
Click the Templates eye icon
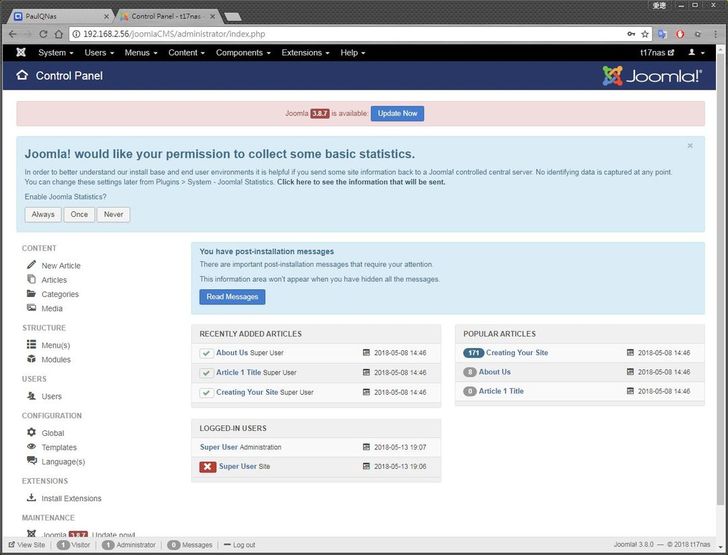click(31, 446)
